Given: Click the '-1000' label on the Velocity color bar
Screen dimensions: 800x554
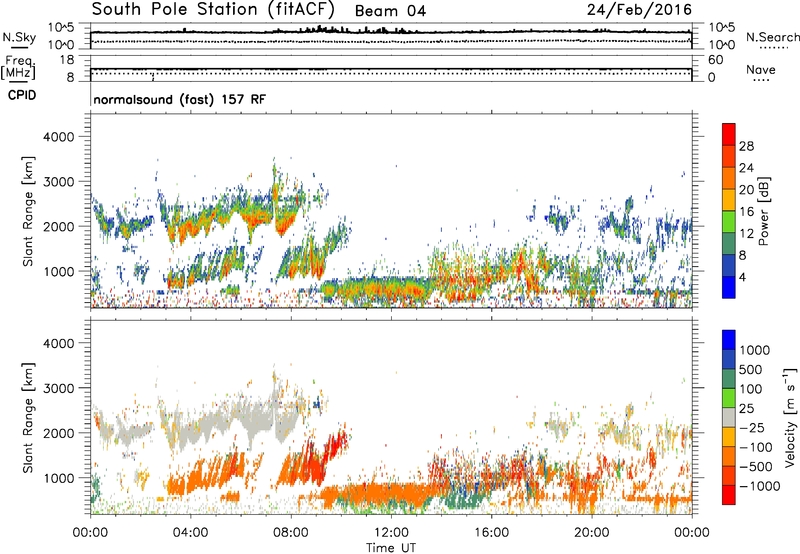Looking at the screenshot, I should point(760,486).
